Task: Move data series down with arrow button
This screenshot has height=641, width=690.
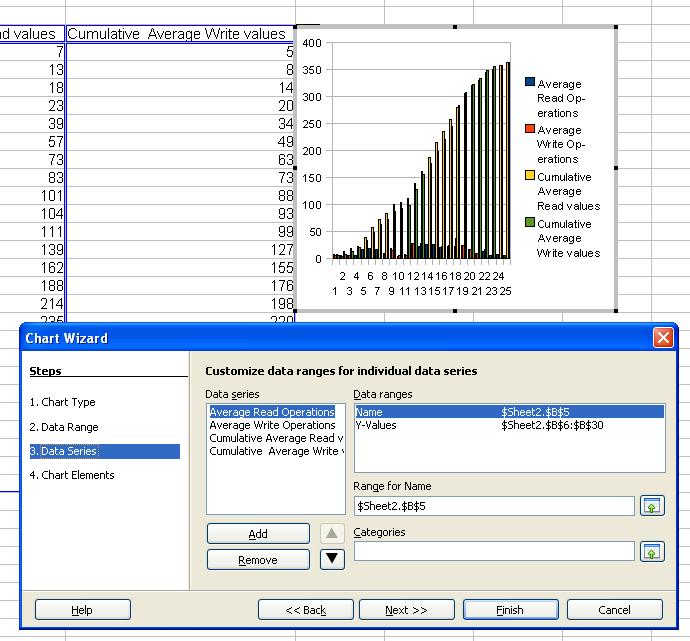Action: (332, 559)
